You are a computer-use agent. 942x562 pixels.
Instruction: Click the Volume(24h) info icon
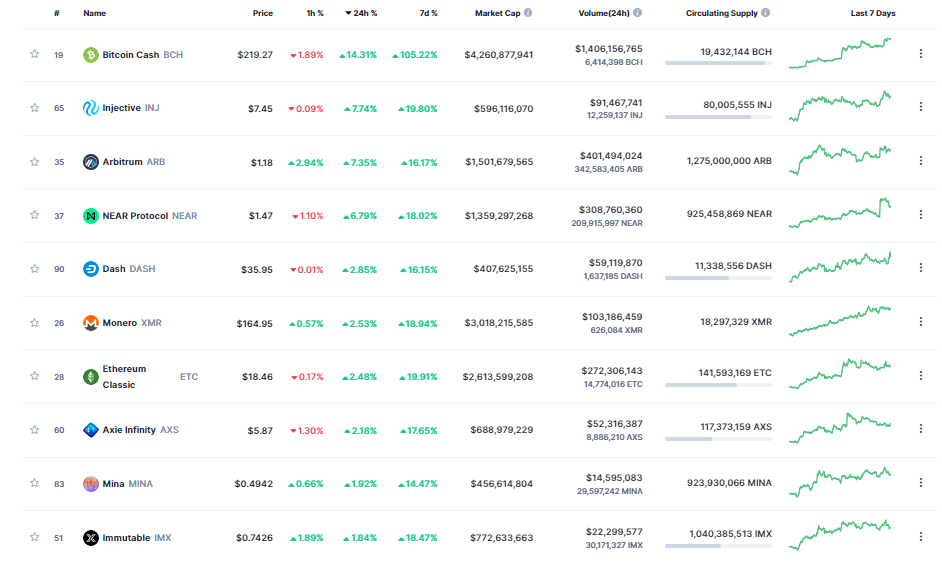637,13
